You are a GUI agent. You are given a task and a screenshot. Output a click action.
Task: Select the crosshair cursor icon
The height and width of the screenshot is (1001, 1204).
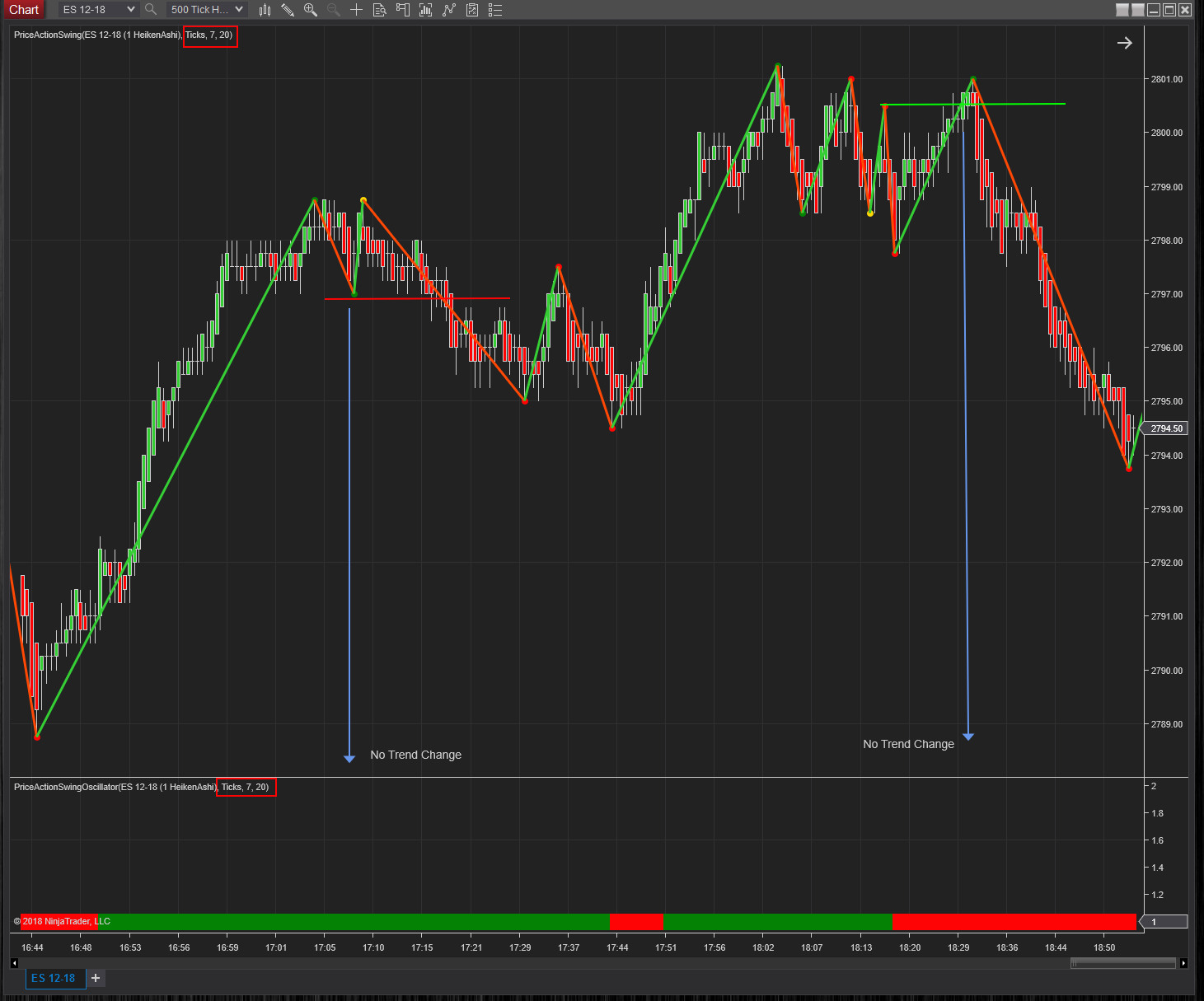coord(356,10)
